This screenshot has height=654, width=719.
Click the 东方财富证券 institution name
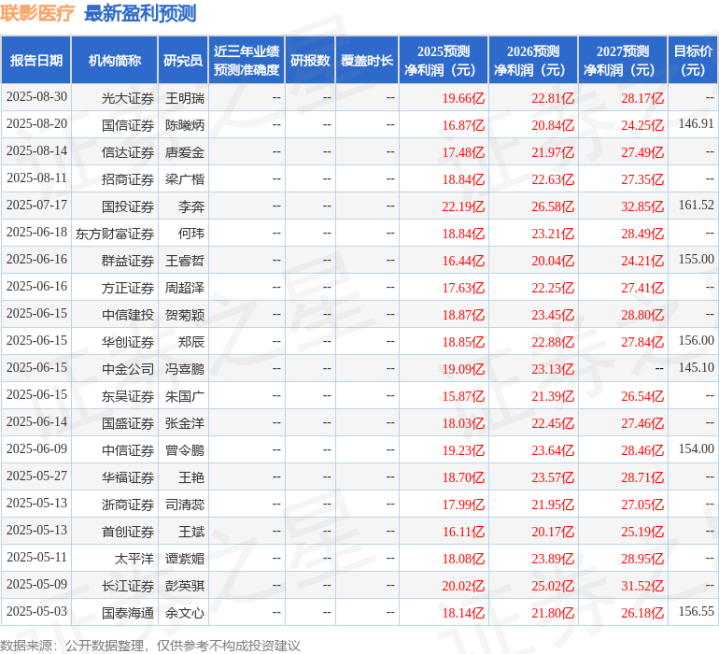tap(114, 233)
